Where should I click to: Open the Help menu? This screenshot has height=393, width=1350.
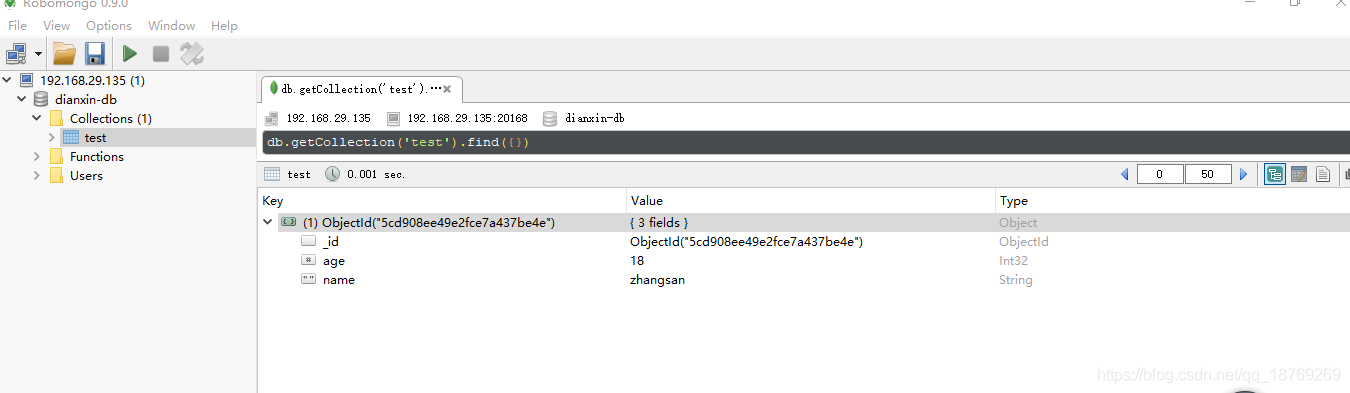[225, 25]
